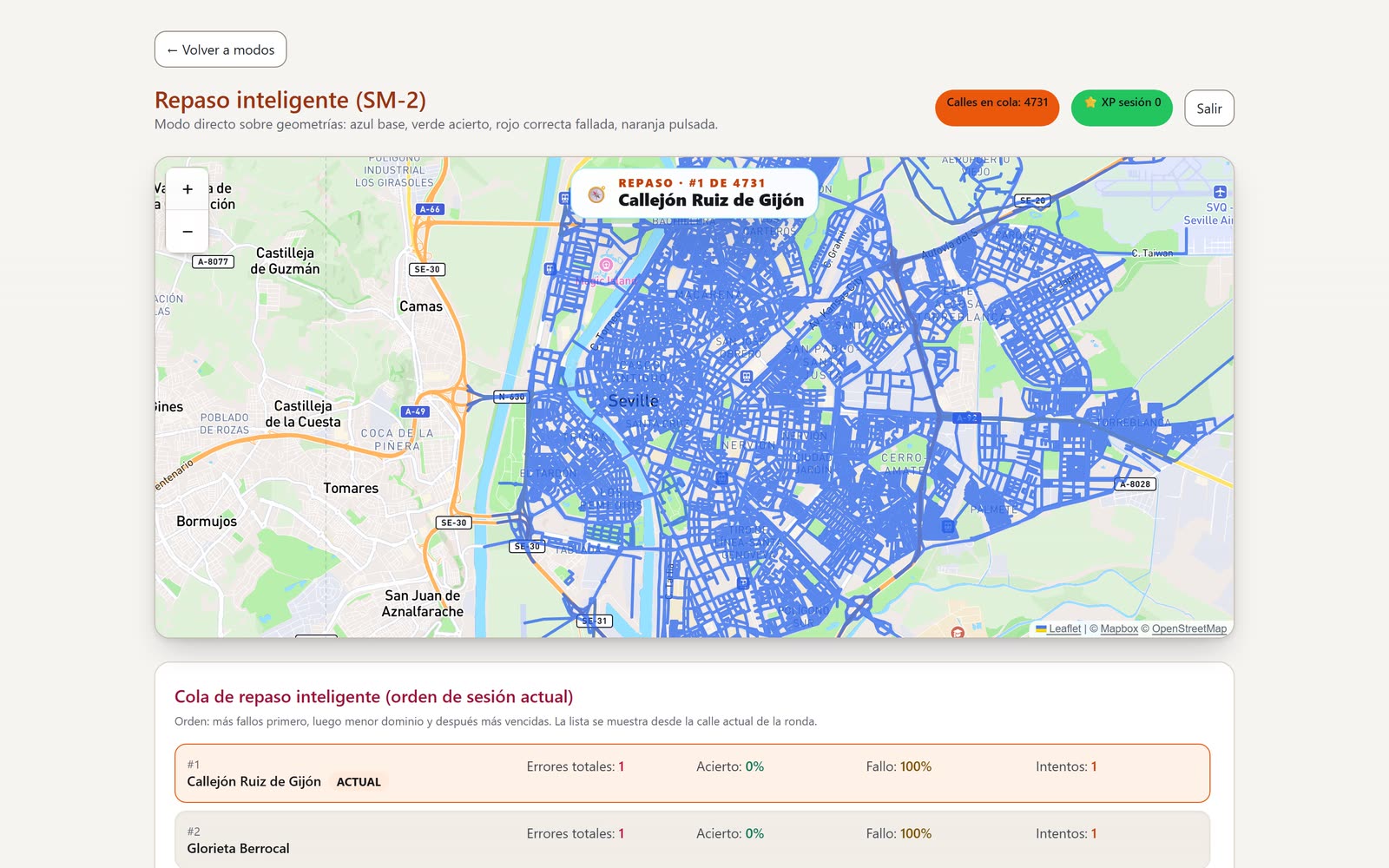The width and height of the screenshot is (1389, 868).
Task: Click the N-630 road shield
Action: (x=511, y=397)
